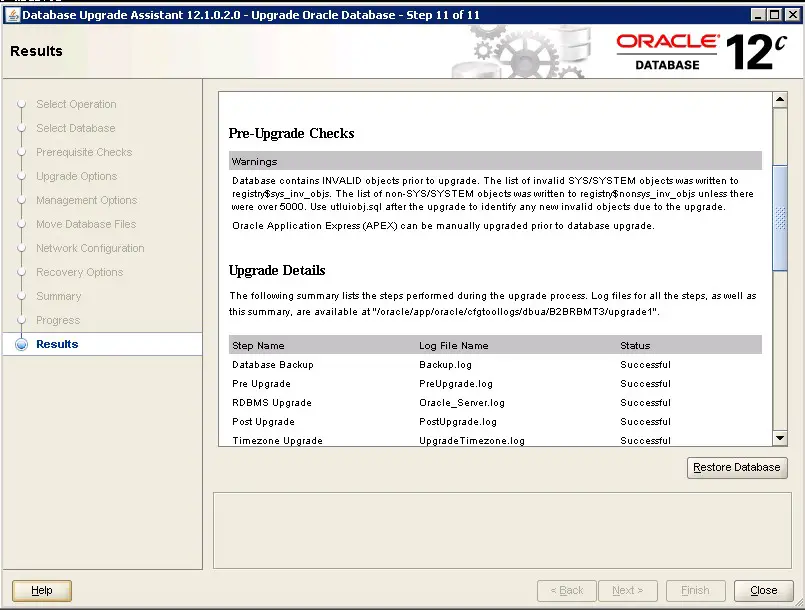Click the scroll down arrow in results pane
Screen dimensions: 805x610
point(780,438)
